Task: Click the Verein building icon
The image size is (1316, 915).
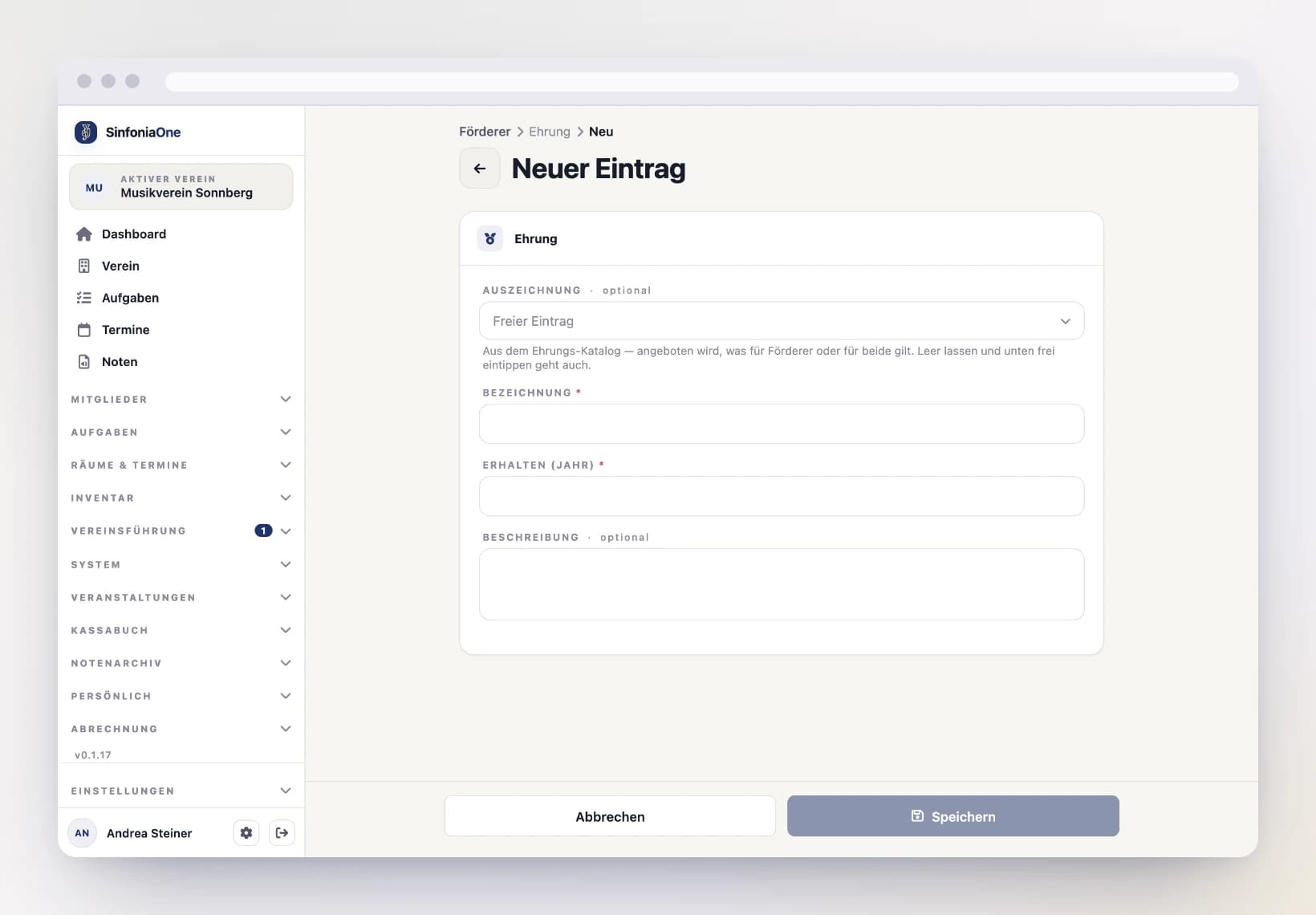Action: coord(83,266)
